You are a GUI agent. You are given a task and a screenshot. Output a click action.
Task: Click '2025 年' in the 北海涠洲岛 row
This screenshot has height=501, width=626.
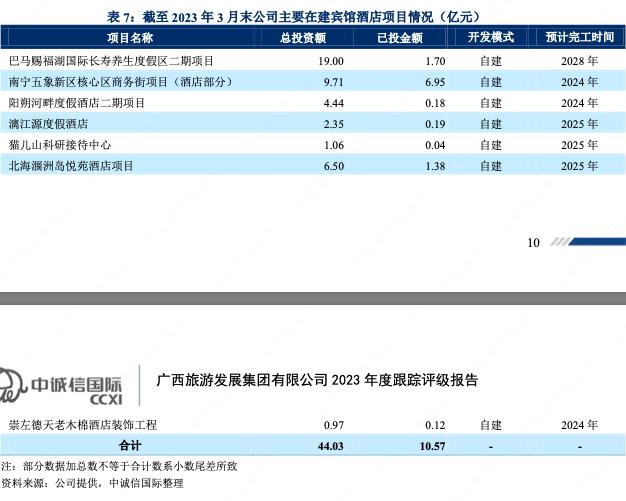[x=580, y=166]
